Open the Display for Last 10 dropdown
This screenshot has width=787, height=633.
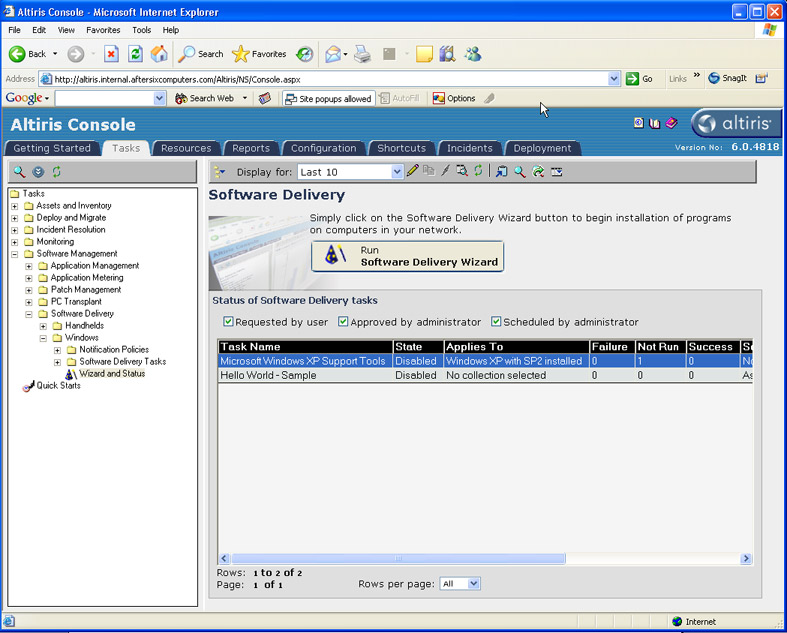(397, 172)
